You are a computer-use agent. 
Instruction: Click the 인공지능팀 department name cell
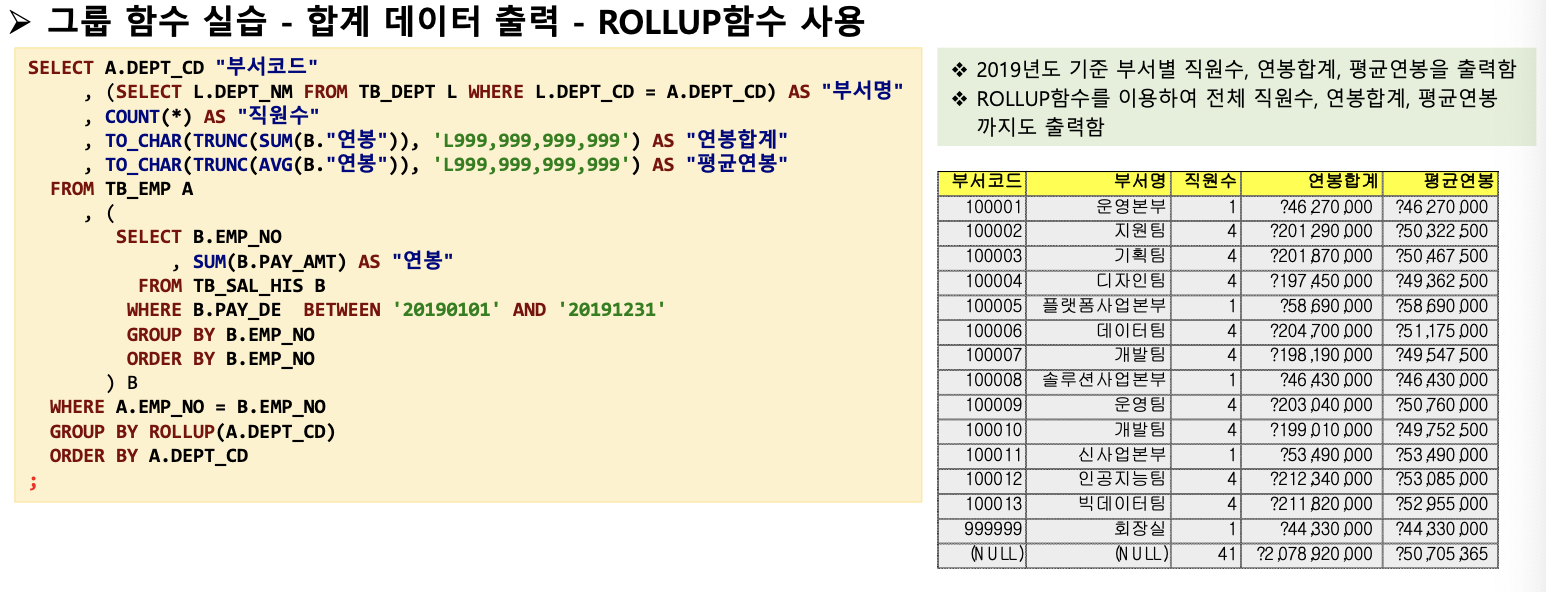(1098, 480)
